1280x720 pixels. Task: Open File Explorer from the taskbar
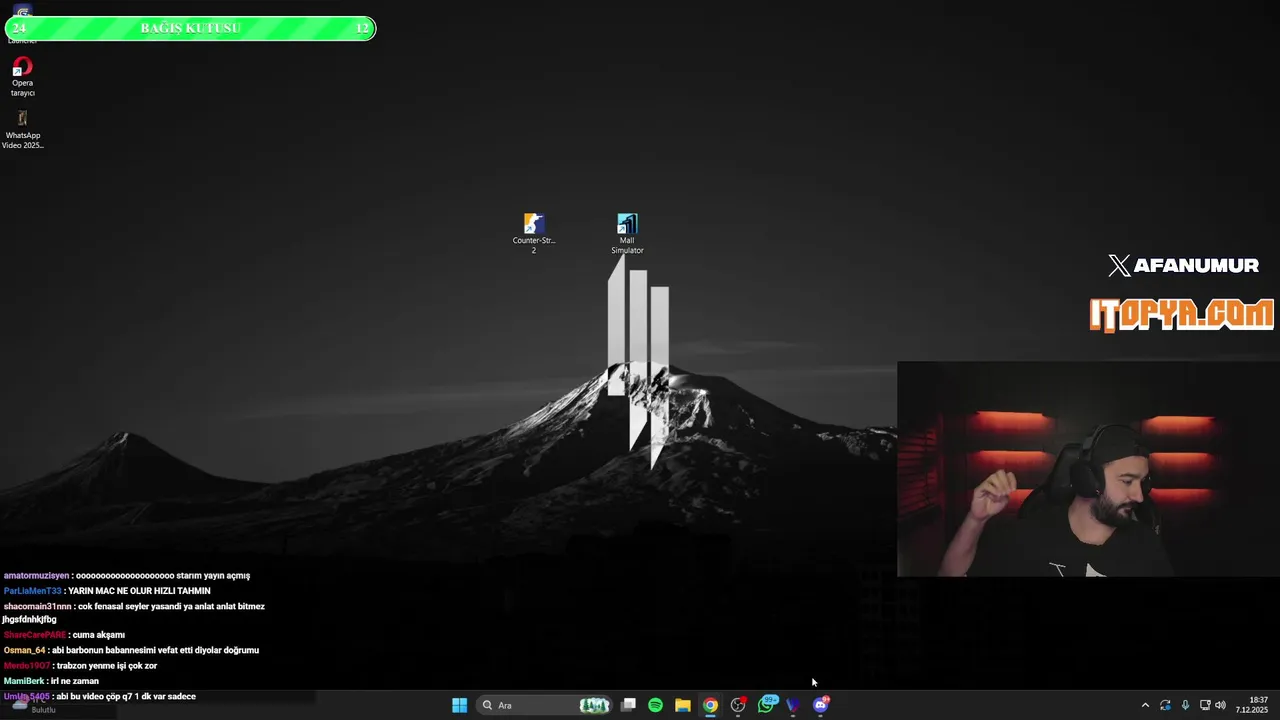pos(683,705)
